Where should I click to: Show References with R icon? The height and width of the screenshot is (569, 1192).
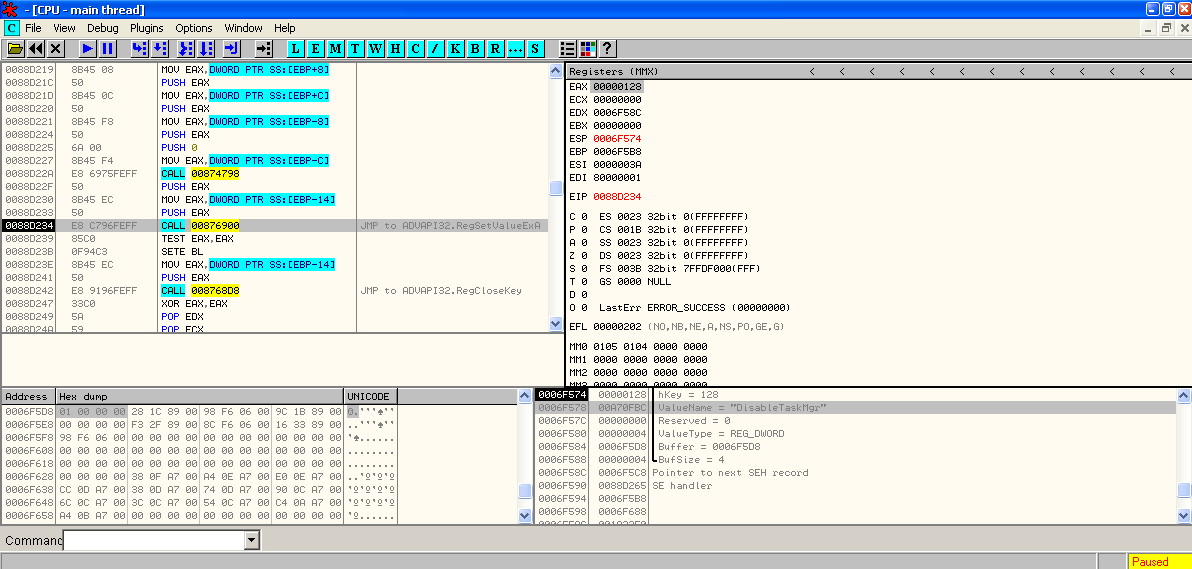(x=495, y=49)
